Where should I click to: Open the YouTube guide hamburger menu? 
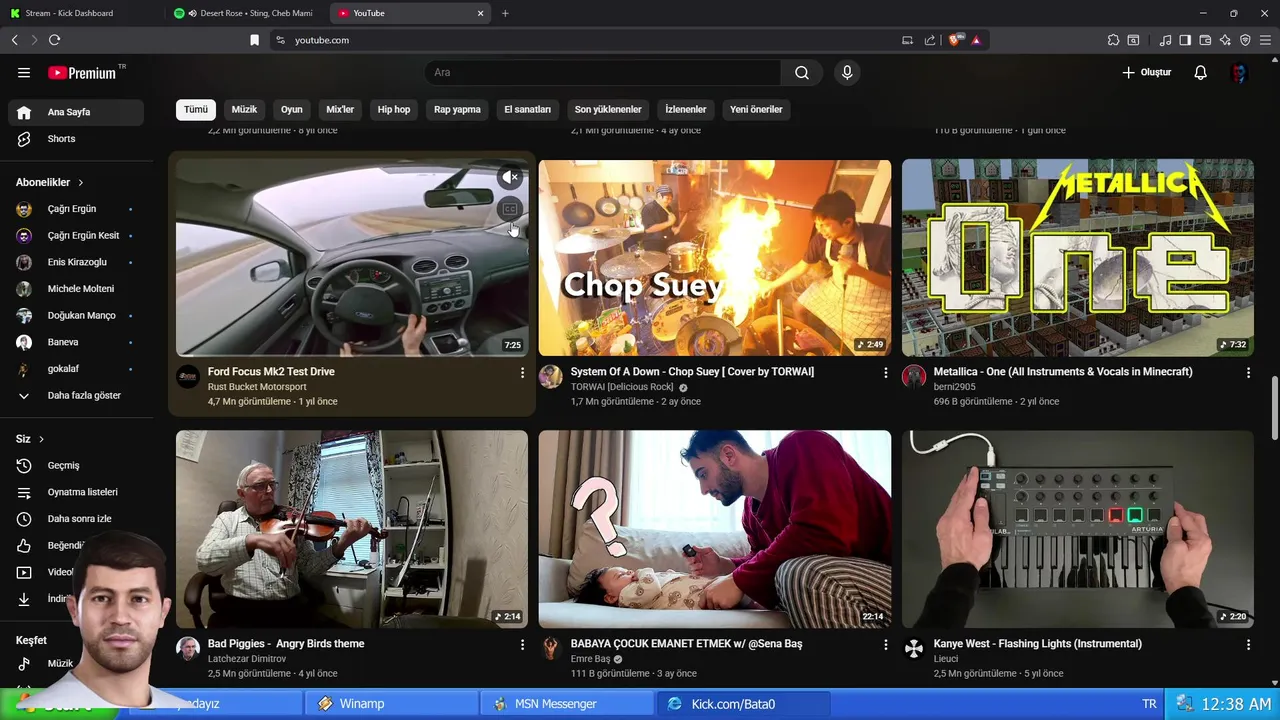point(24,73)
